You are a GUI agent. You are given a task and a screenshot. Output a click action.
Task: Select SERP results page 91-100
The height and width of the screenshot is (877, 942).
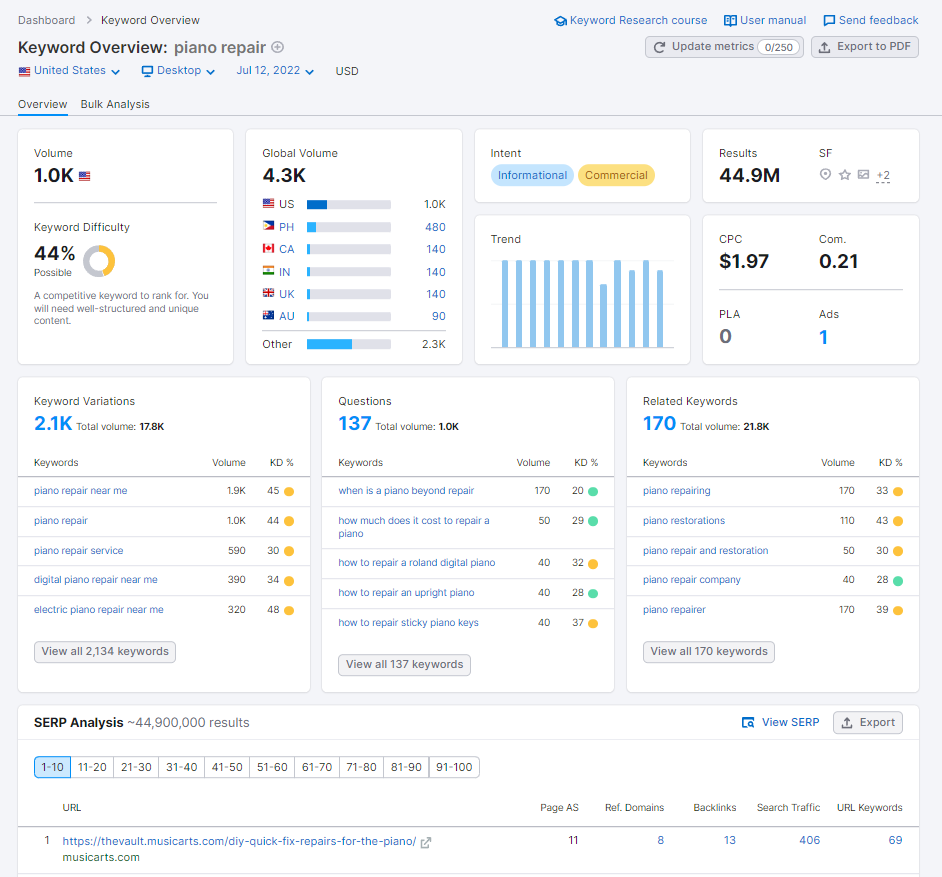click(454, 767)
